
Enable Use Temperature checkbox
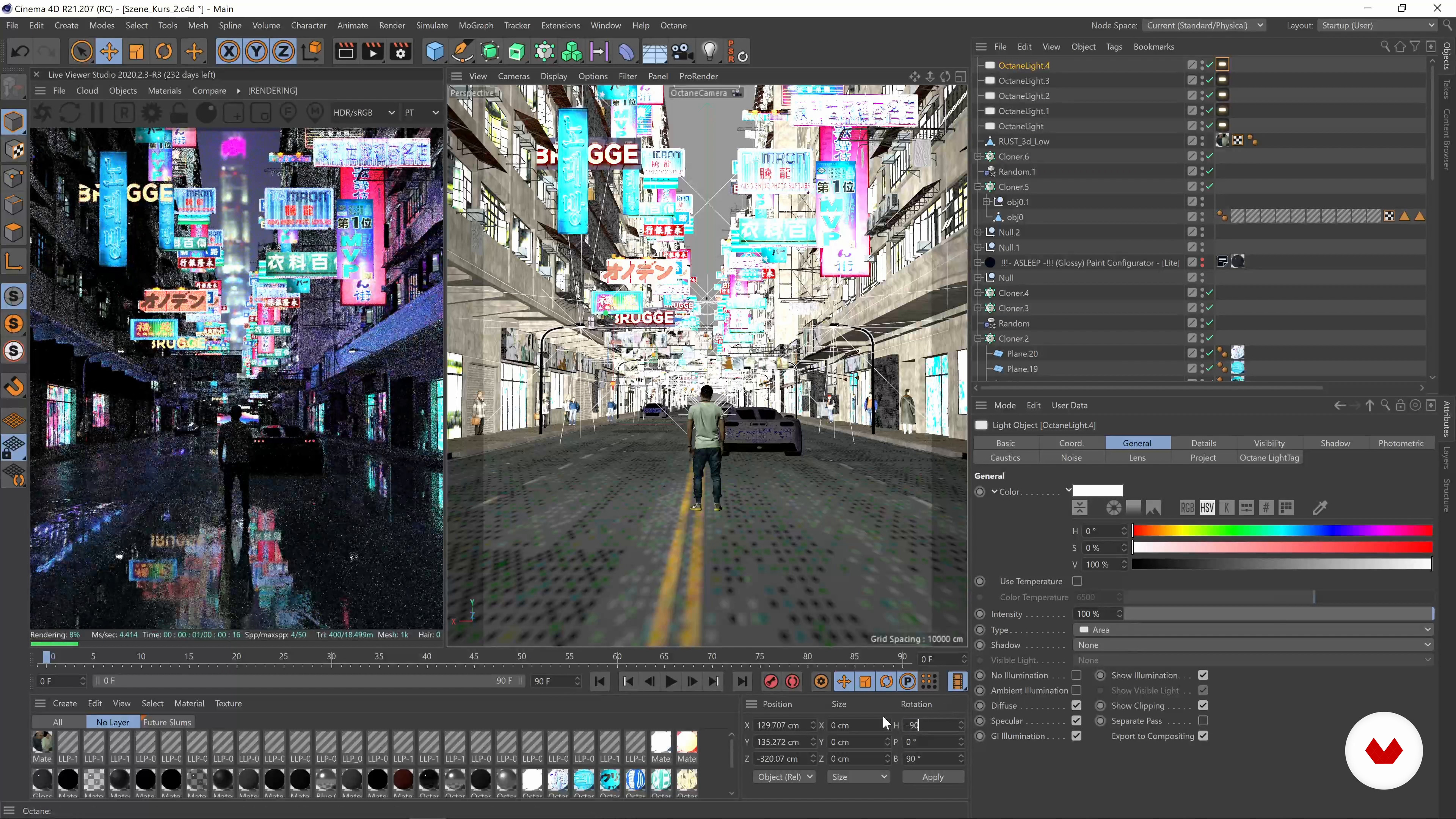(1077, 581)
